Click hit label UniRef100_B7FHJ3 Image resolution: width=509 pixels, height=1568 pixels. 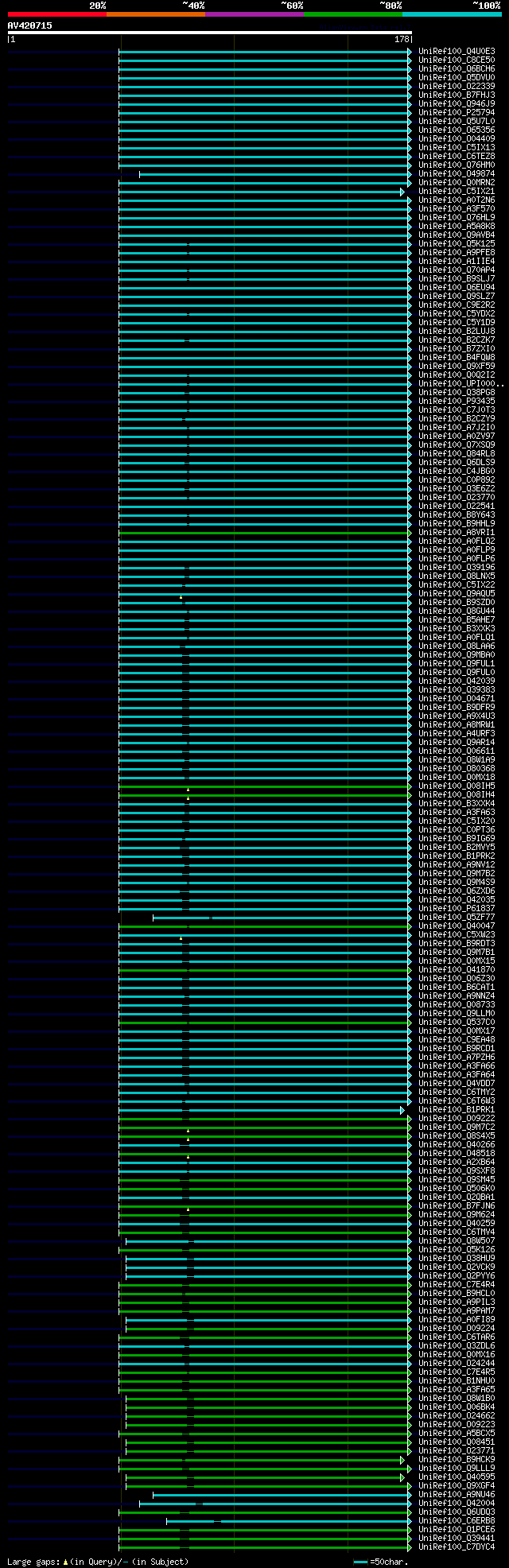[457, 95]
